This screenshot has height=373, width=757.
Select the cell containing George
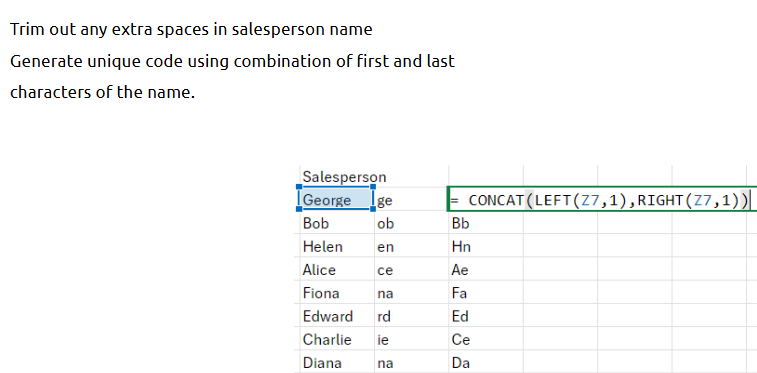[336, 199]
